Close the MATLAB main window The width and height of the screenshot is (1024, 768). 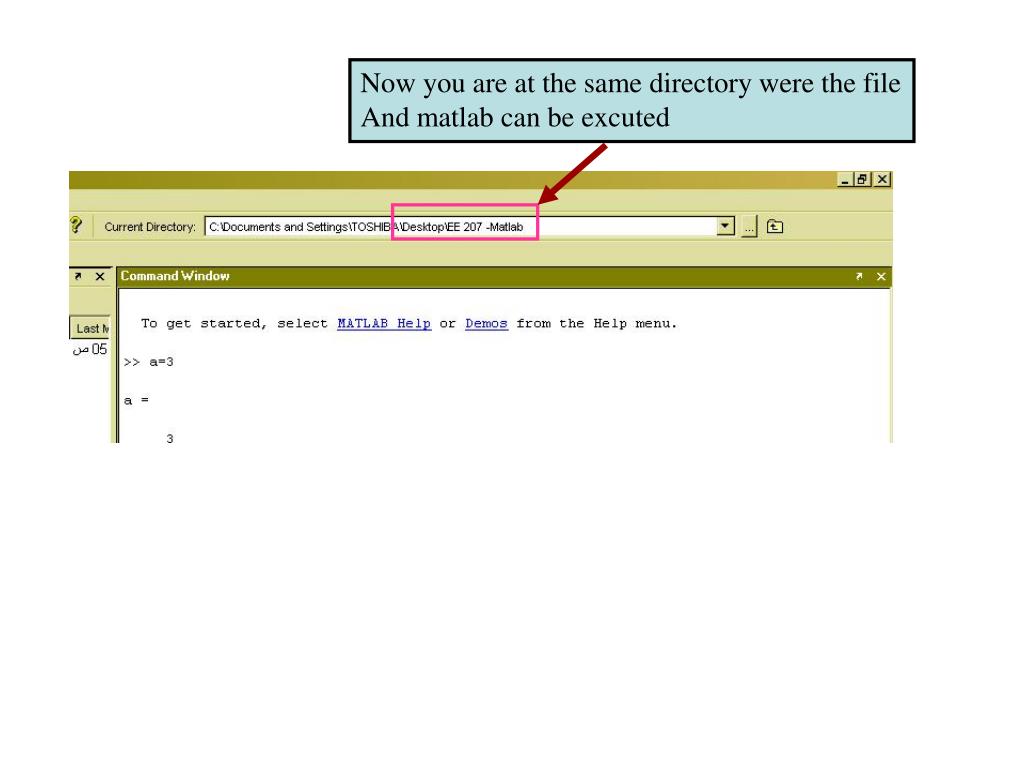(882, 179)
